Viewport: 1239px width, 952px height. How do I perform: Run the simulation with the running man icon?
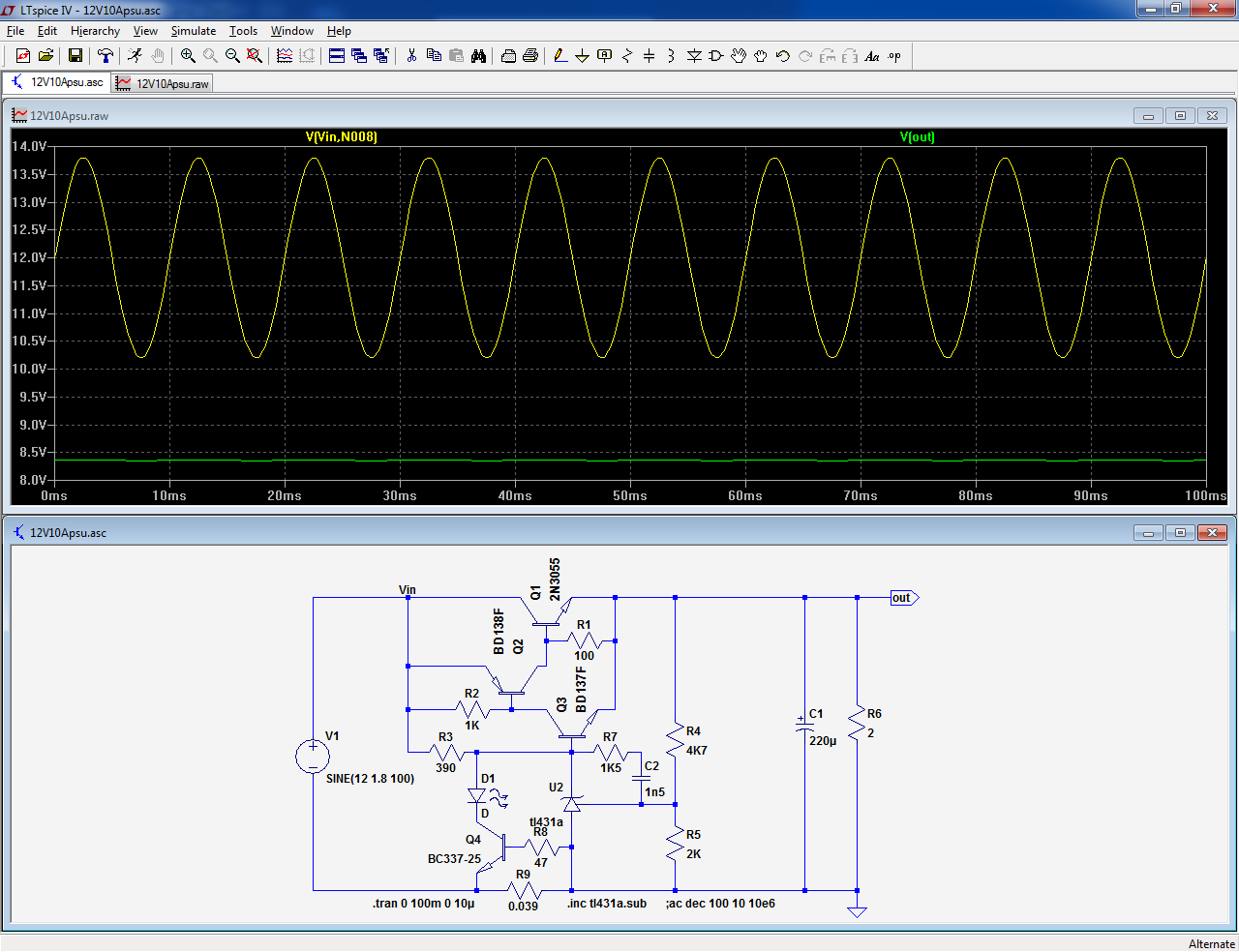pos(135,56)
